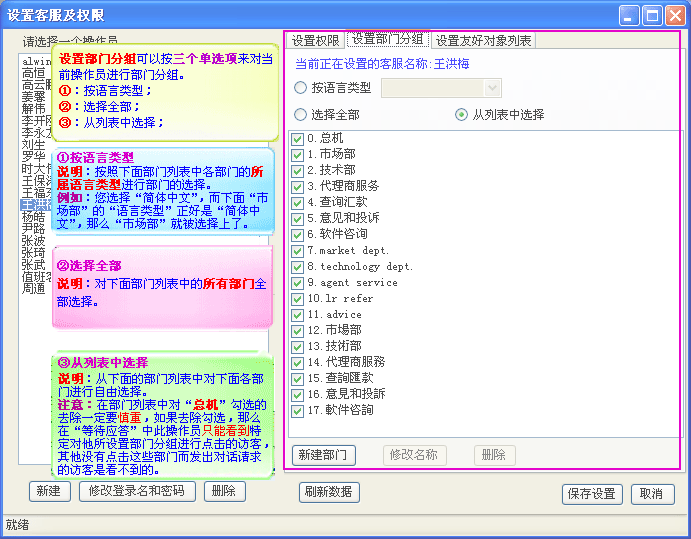The image size is (691, 539).
Task: Click the window icon in the title bar
Action: point(12,15)
